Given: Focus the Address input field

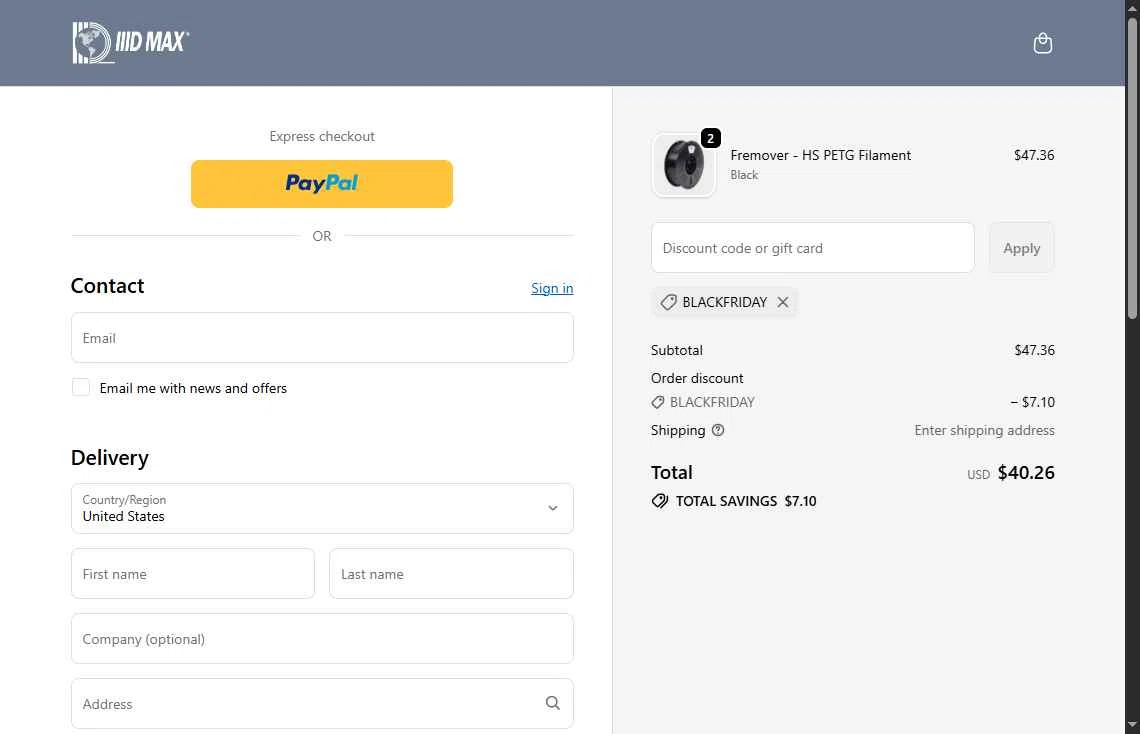Looking at the screenshot, I should 322,703.
